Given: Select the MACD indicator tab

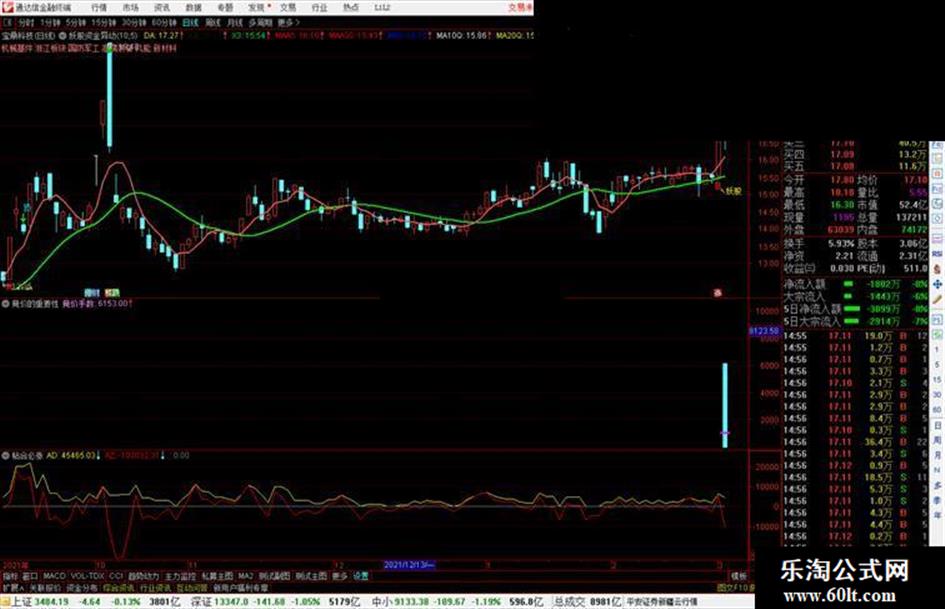Looking at the screenshot, I should [x=54, y=576].
